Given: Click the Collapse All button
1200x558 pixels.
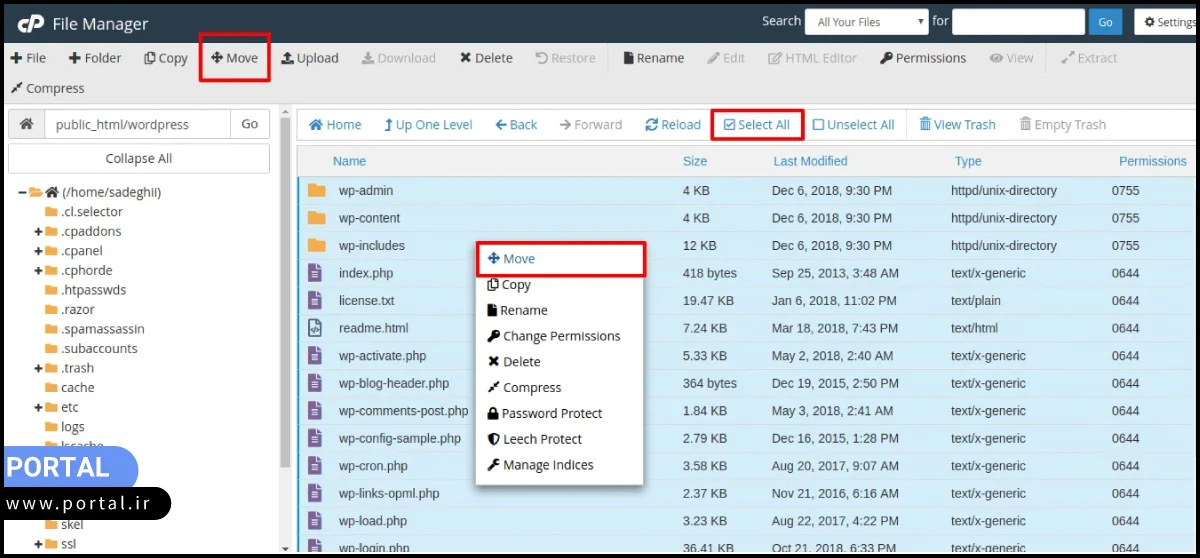Looking at the screenshot, I should (139, 158).
